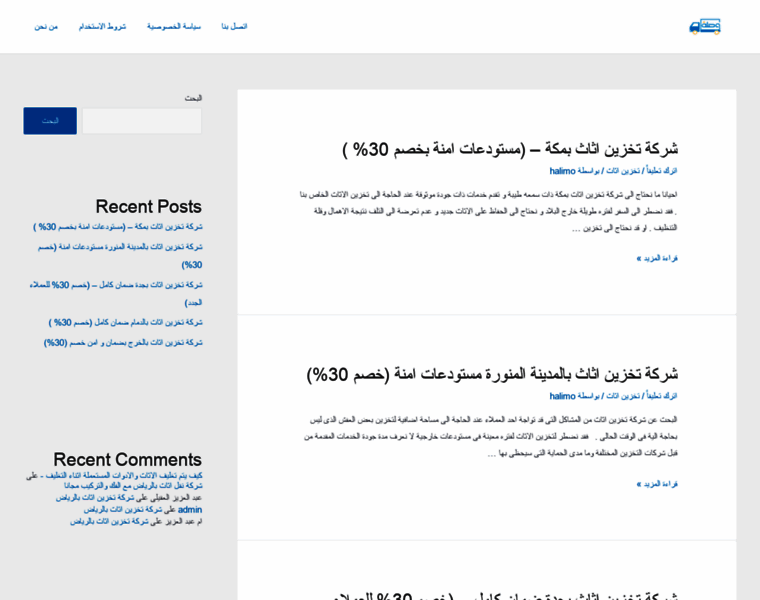
Task: Open the Dammam (بالدمام) link in Recent Posts
Action: point(126,323)
